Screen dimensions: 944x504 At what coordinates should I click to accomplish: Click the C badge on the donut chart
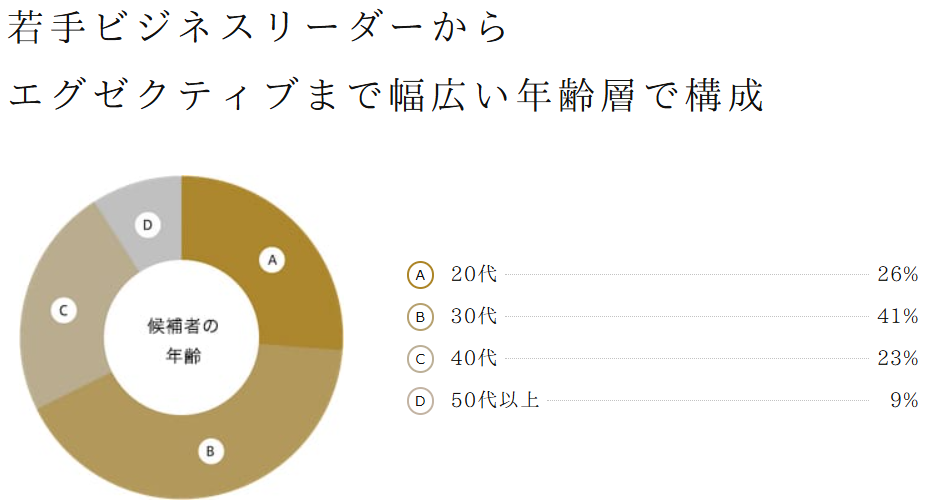pos(63,311)
